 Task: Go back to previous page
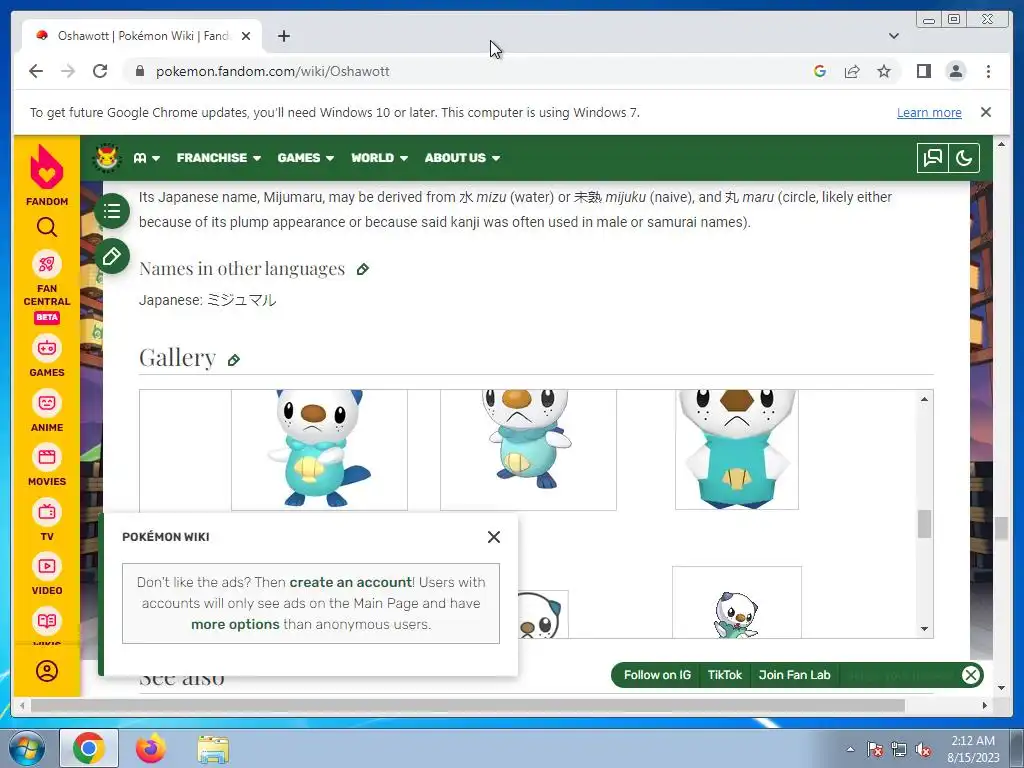[36, 71]
